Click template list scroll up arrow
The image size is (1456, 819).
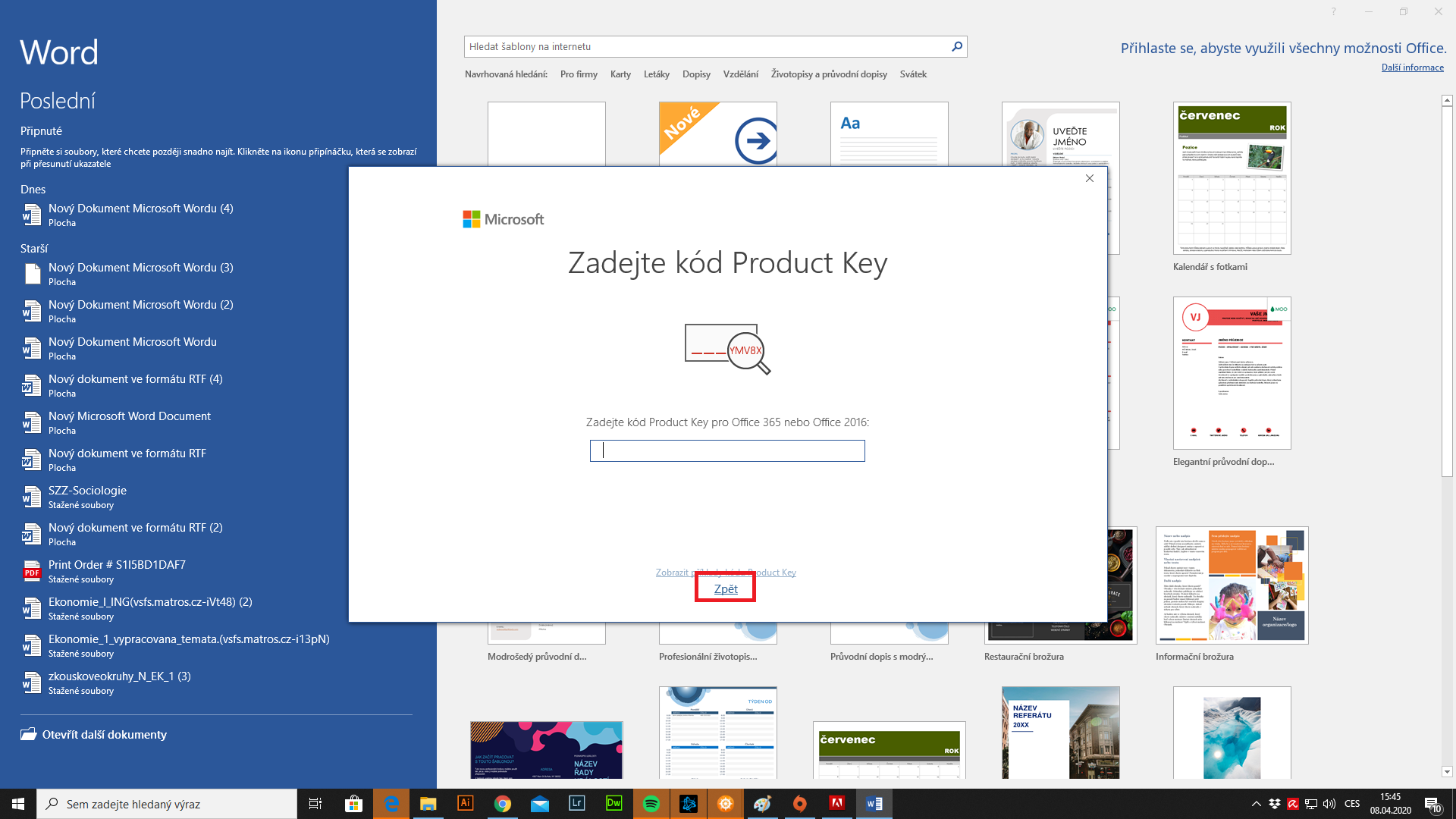[x=1447, y=100]
